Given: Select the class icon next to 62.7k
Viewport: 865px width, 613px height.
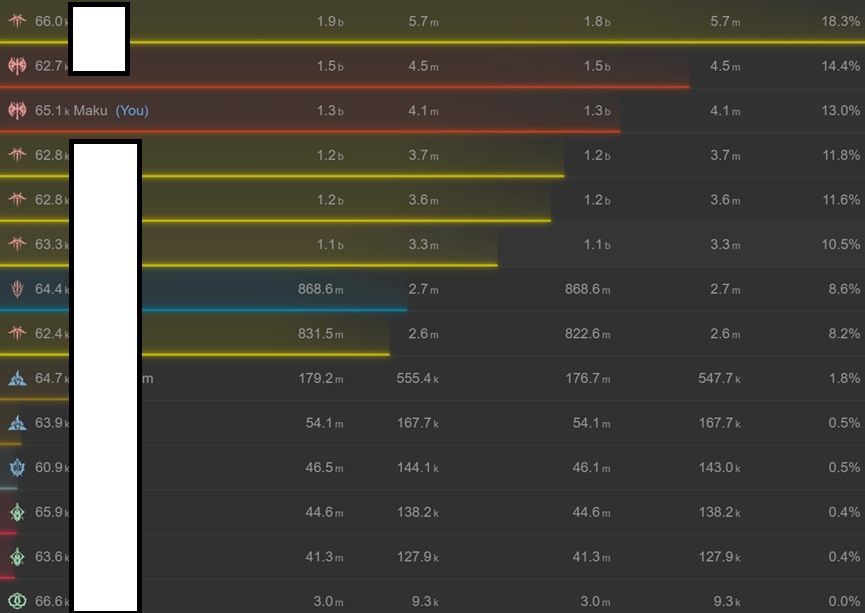Looking at the screenshot, I should [x=17, y=66].
